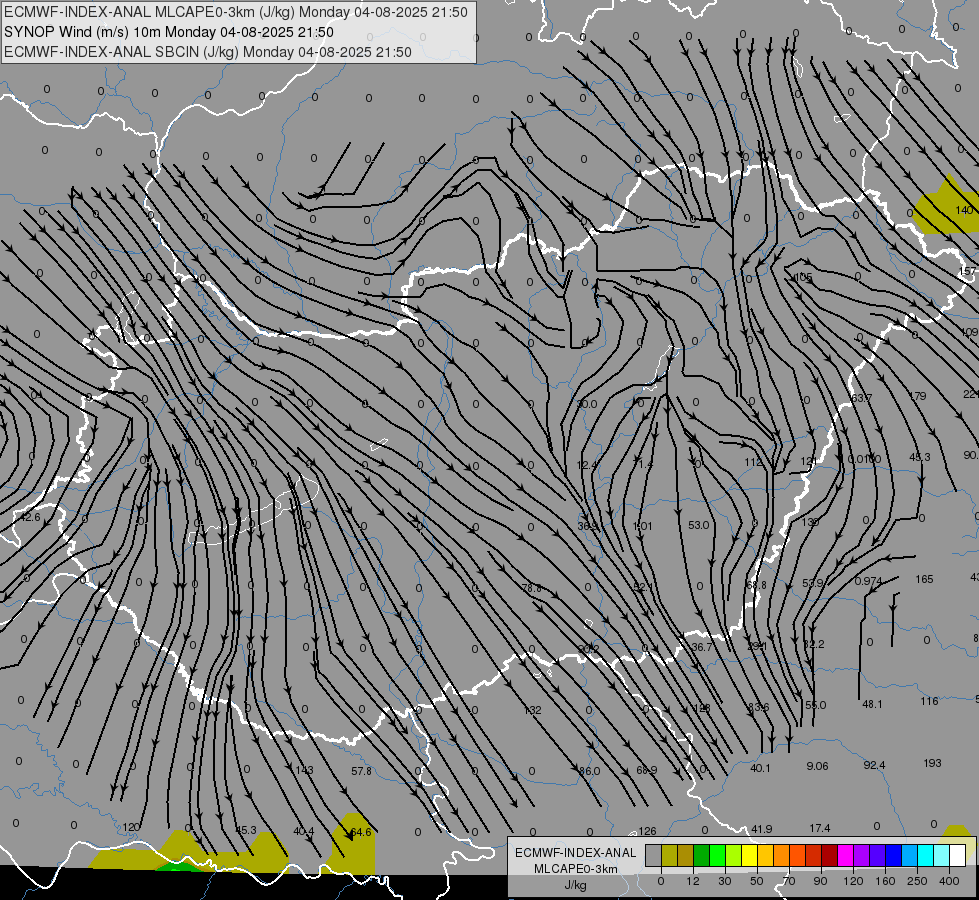Viewport: 979px width, 900px height.
Task: Click the map value 86.0
Action: pyautogui.click(x=589, y=771)
